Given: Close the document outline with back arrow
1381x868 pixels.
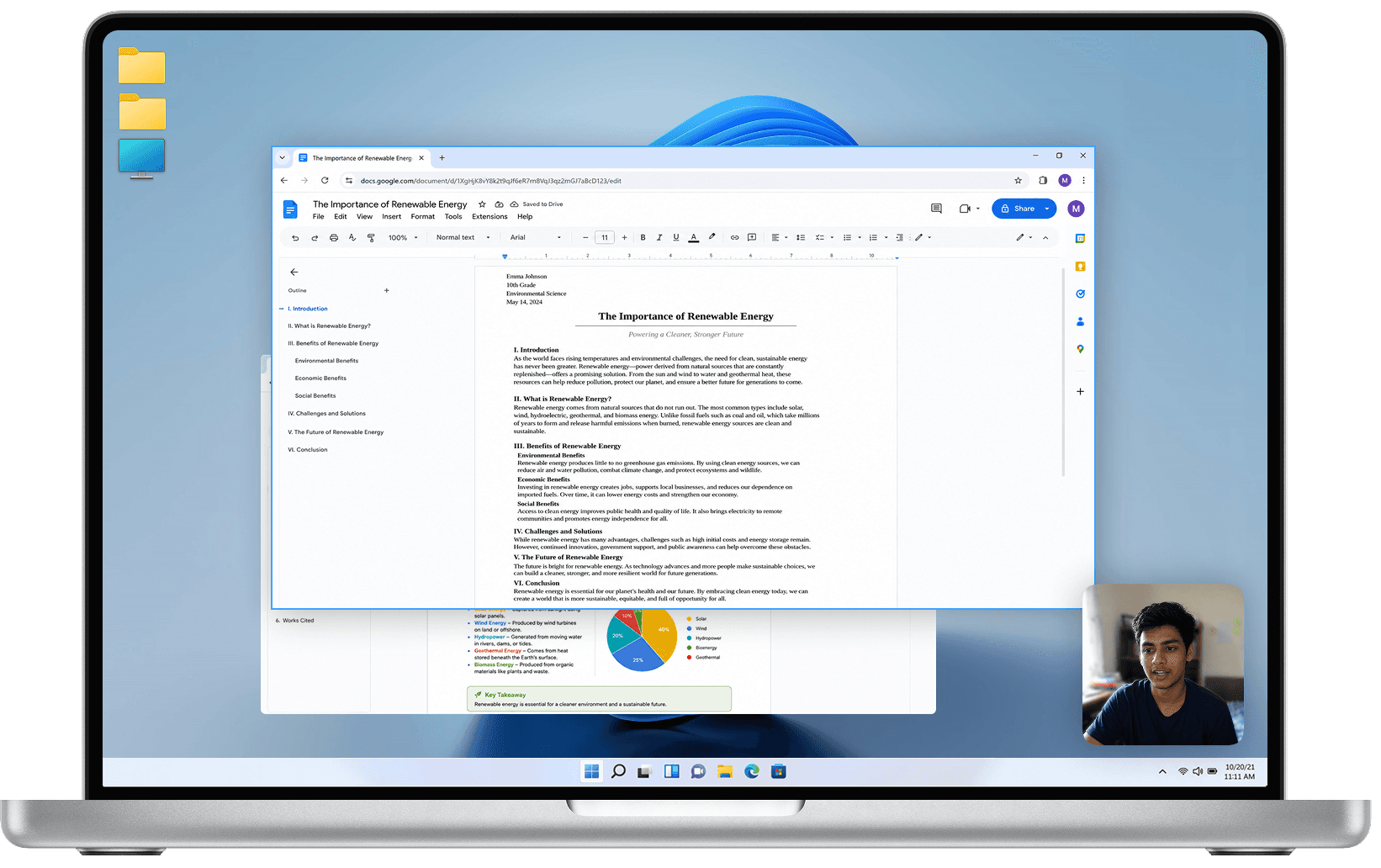Looking at the screenshot, I should click(x=294, y=273).
